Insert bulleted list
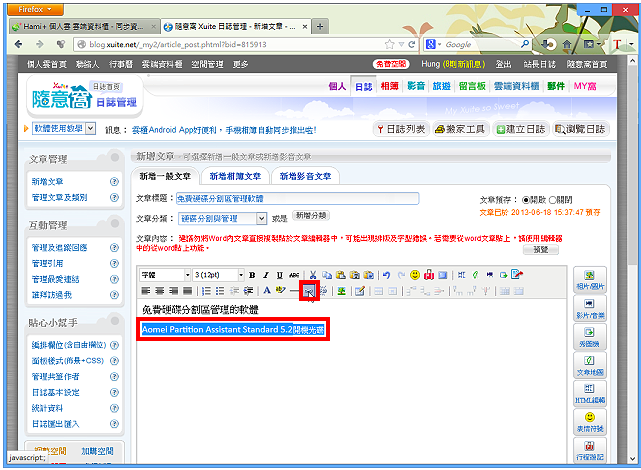641x470 pixels. point(220,291)
